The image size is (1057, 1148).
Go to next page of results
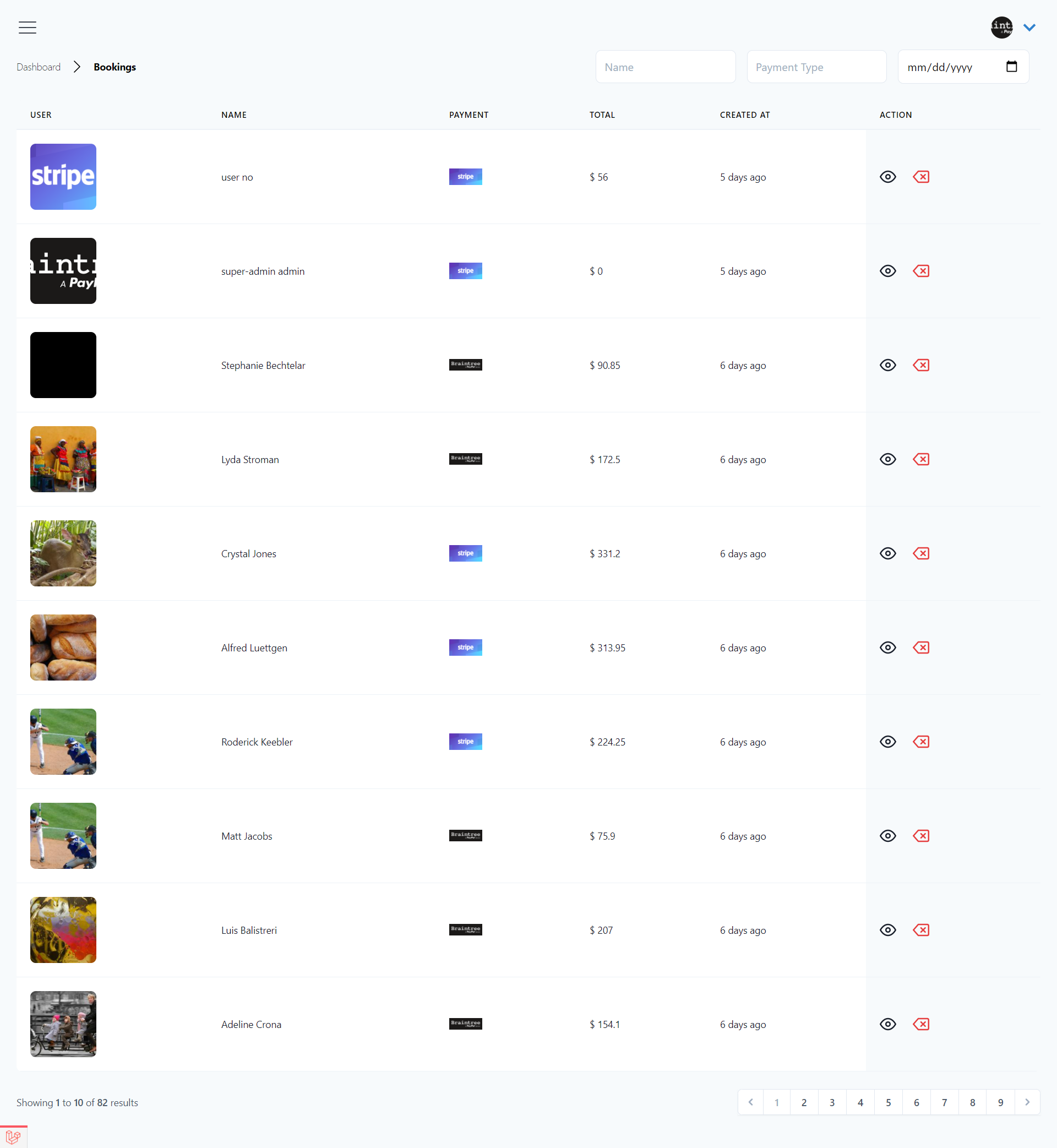1027,1102
